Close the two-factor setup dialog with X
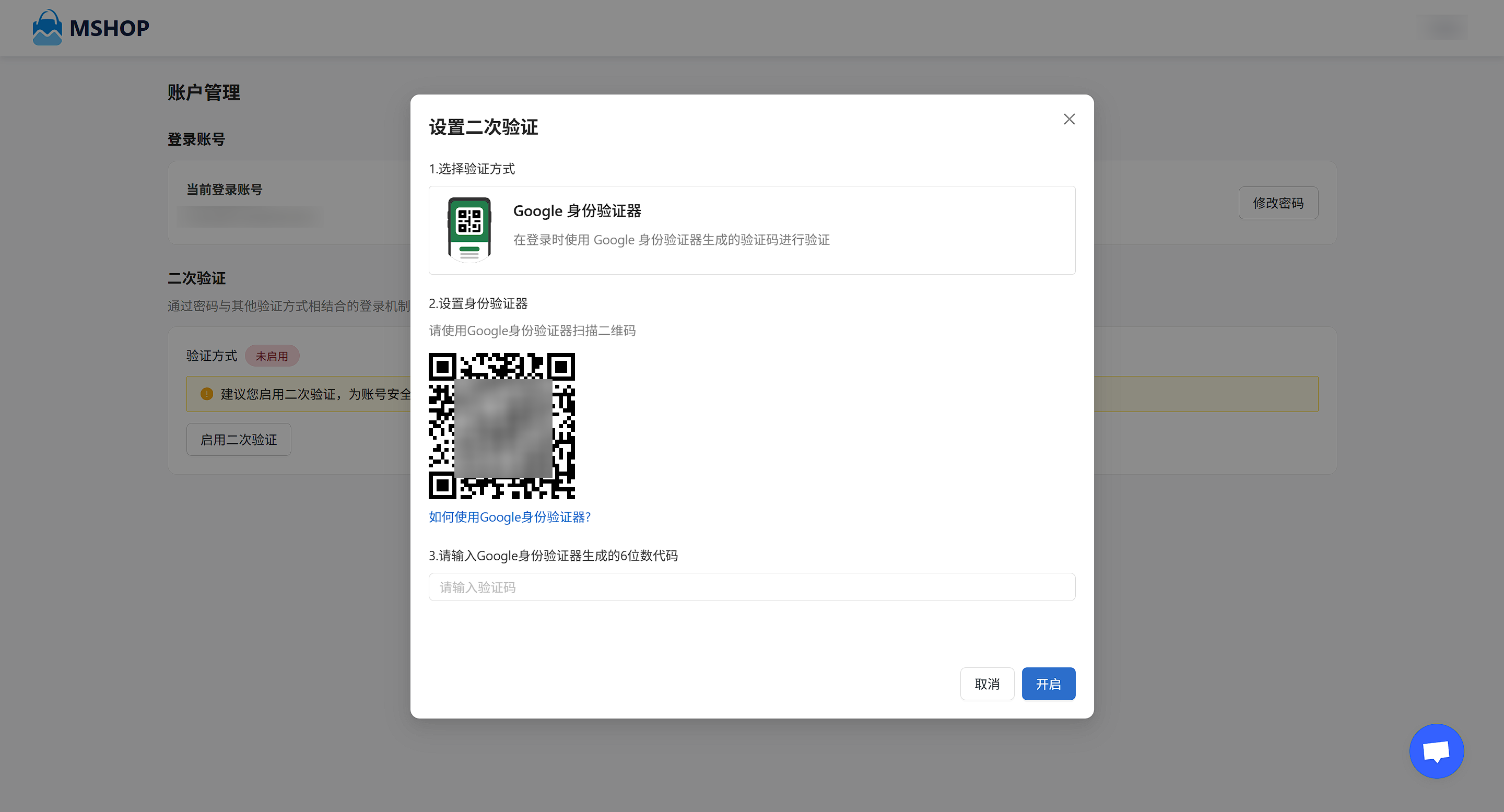1504x812 pixels. pos(1068,119)
